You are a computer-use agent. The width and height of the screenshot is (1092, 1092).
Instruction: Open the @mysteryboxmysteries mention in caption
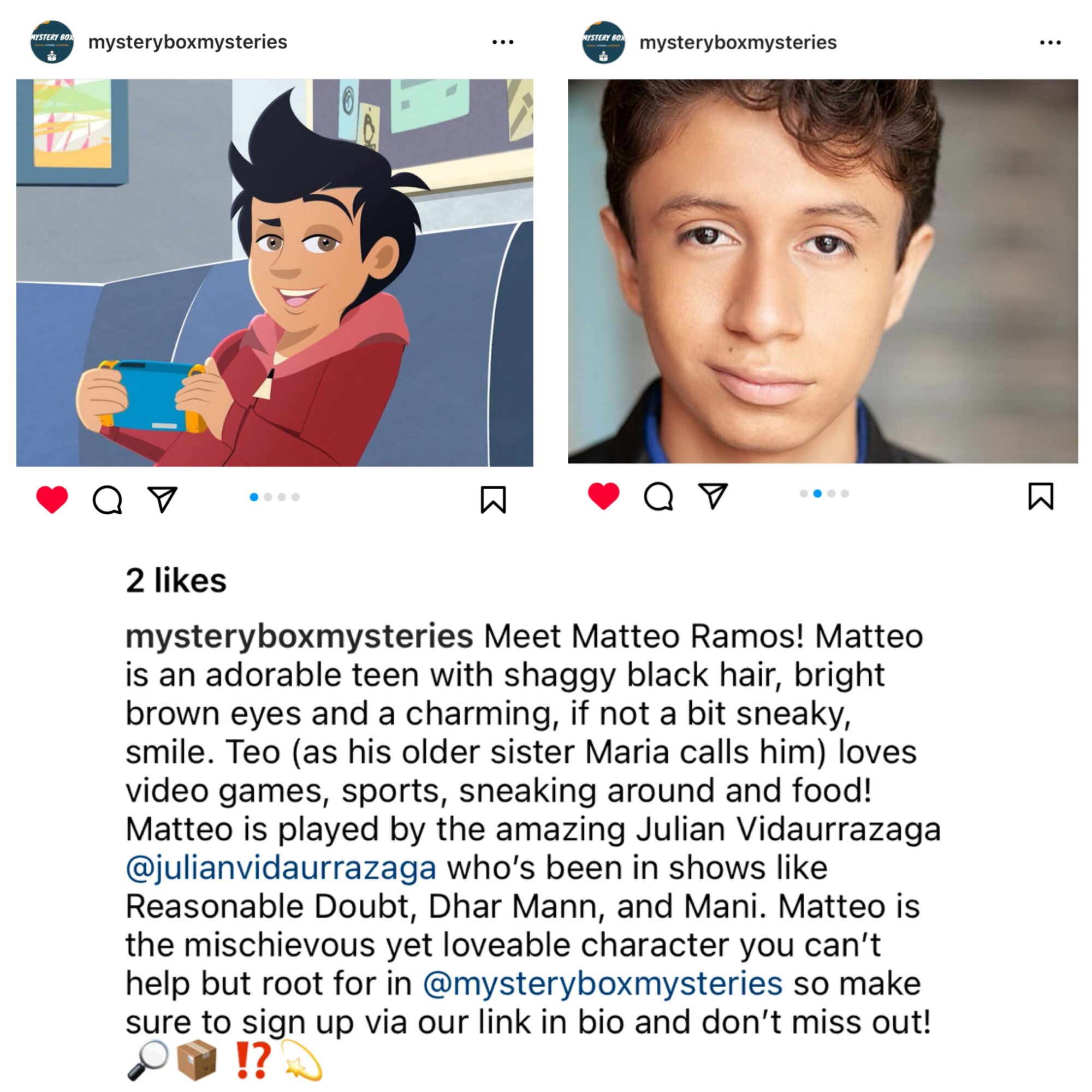603,984
